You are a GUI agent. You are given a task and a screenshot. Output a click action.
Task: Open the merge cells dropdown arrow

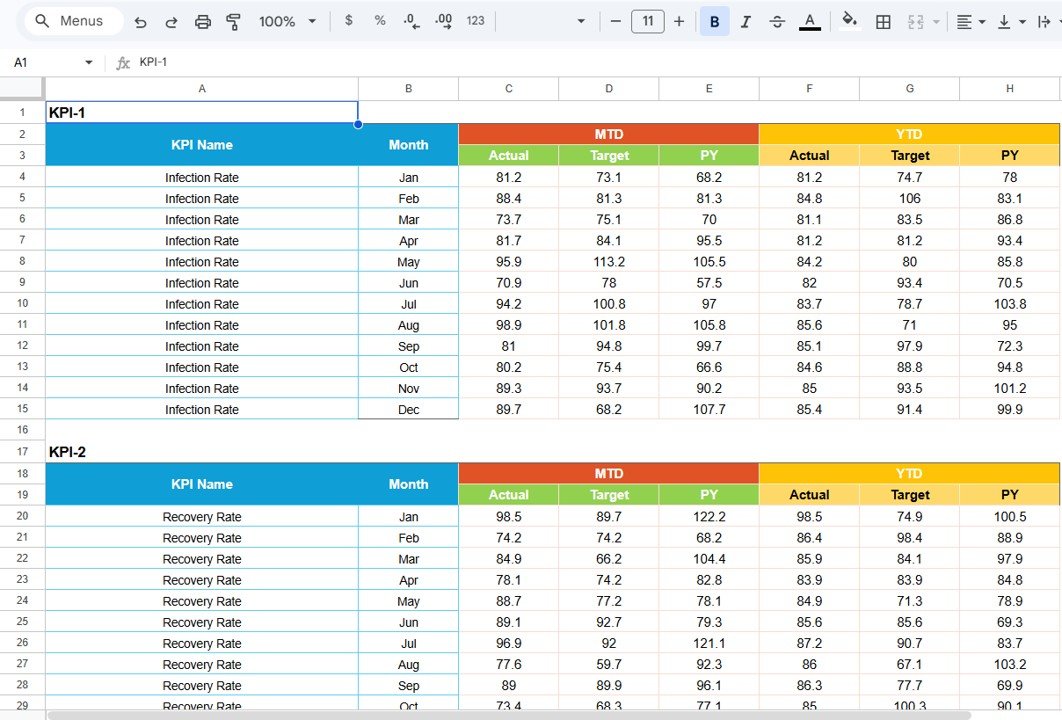(x=937, y=20)
